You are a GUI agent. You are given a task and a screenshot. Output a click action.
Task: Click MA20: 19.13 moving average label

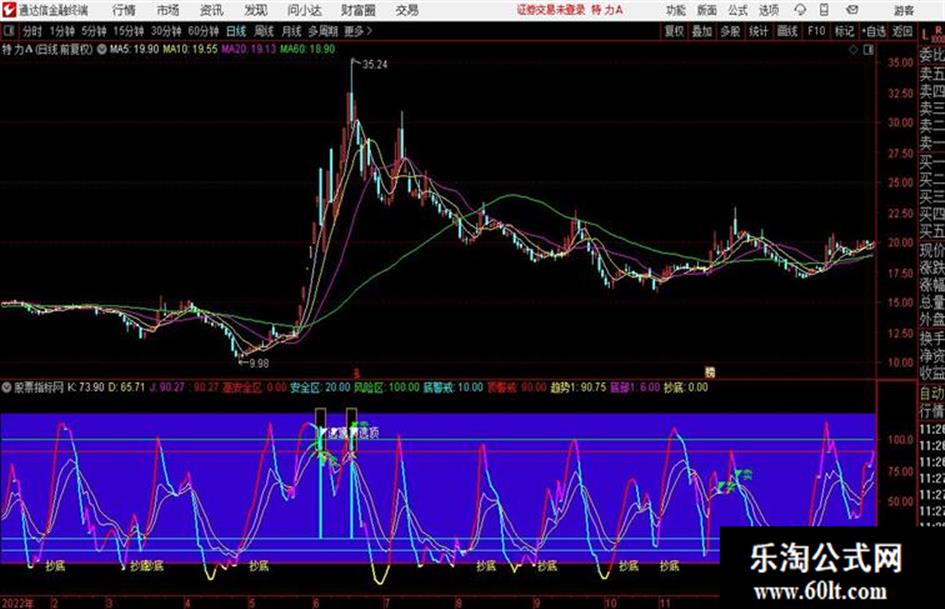(x=248, y=49)
